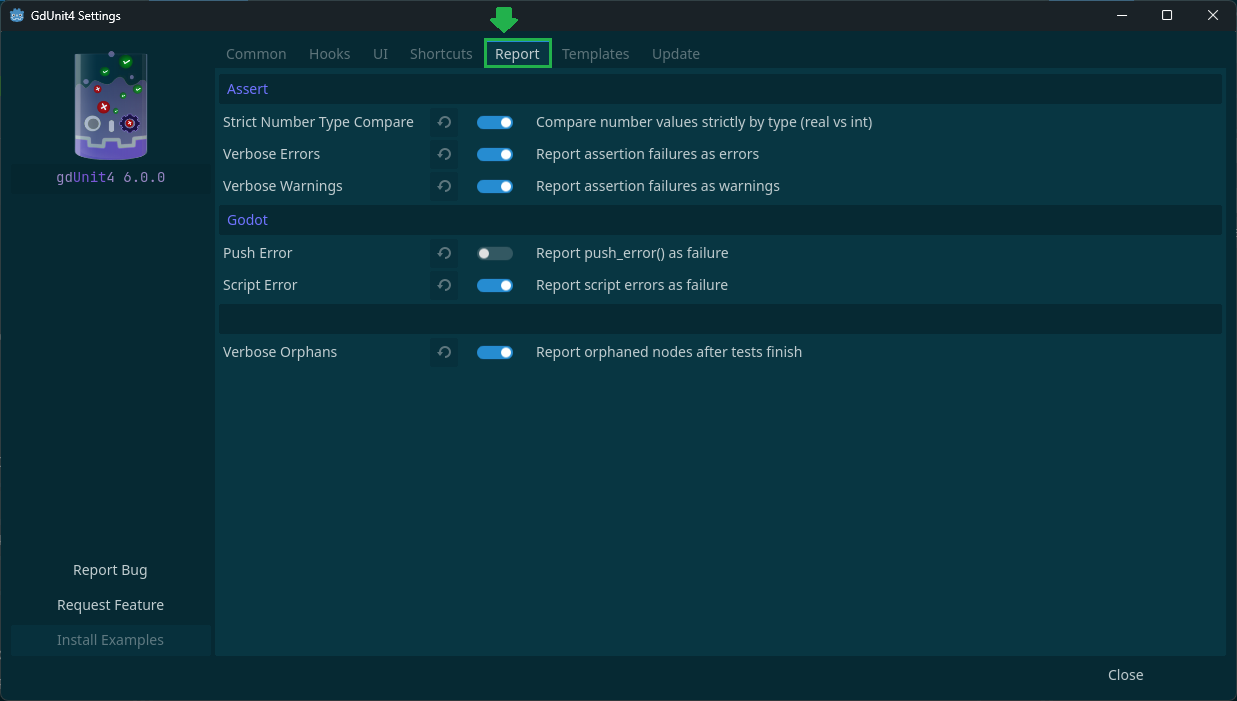Click the reset icon beside Strict Number Type Compare
This screenshot has height=701, width=1237.
[x=444, y=121]
